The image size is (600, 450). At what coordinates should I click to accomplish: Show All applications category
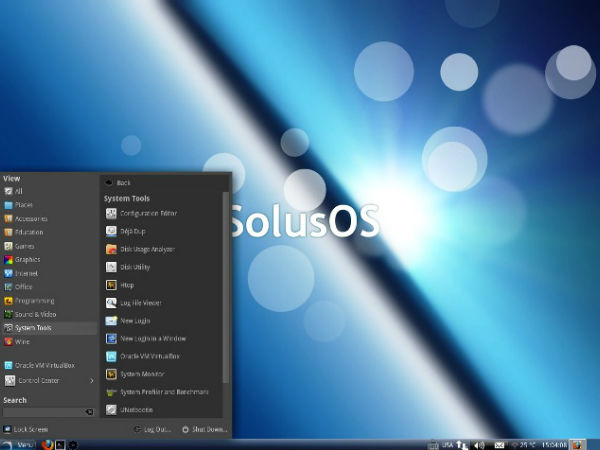pos(18,190)
